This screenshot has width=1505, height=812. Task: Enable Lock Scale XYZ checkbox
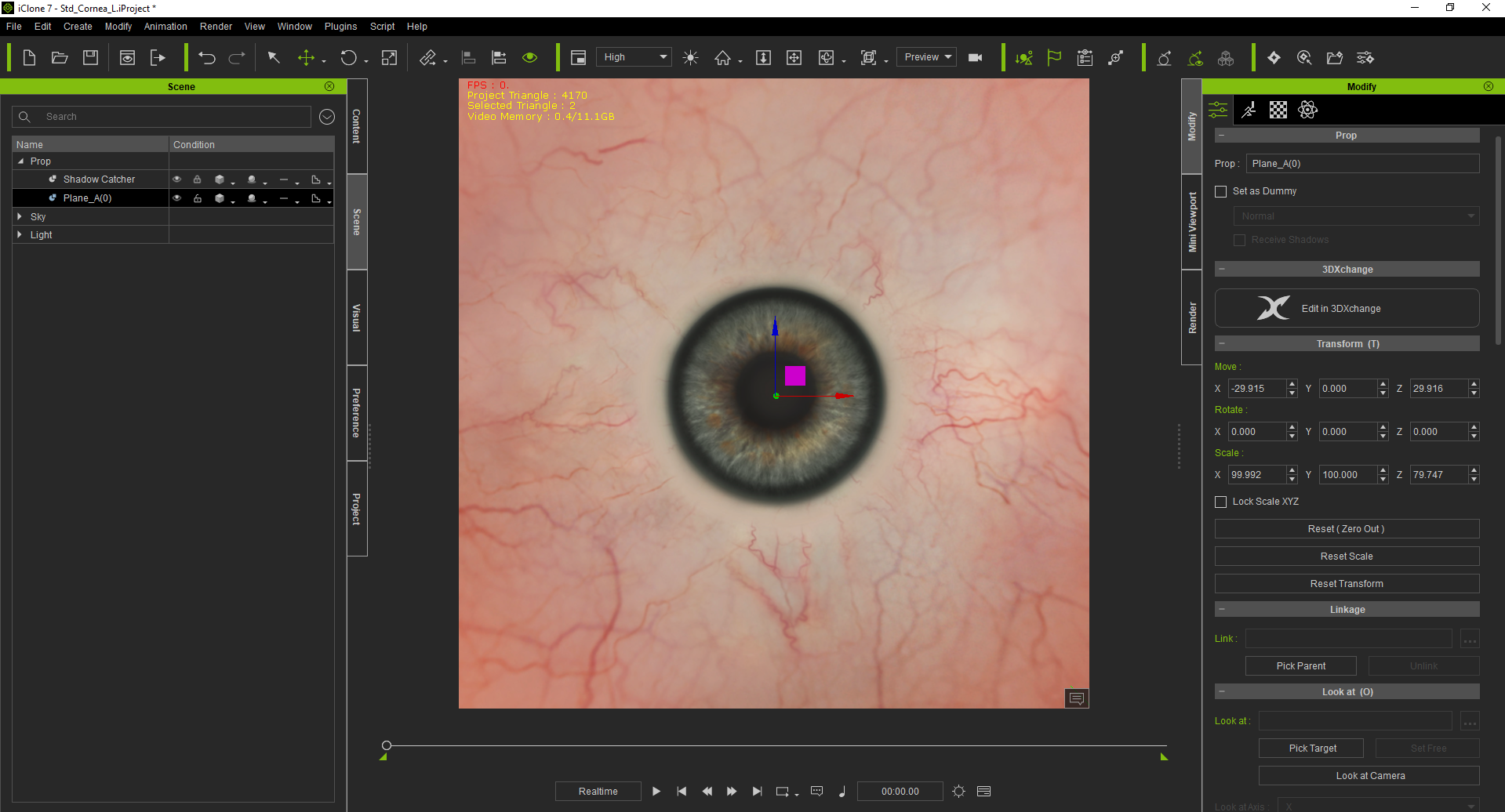coord(1220,502)
